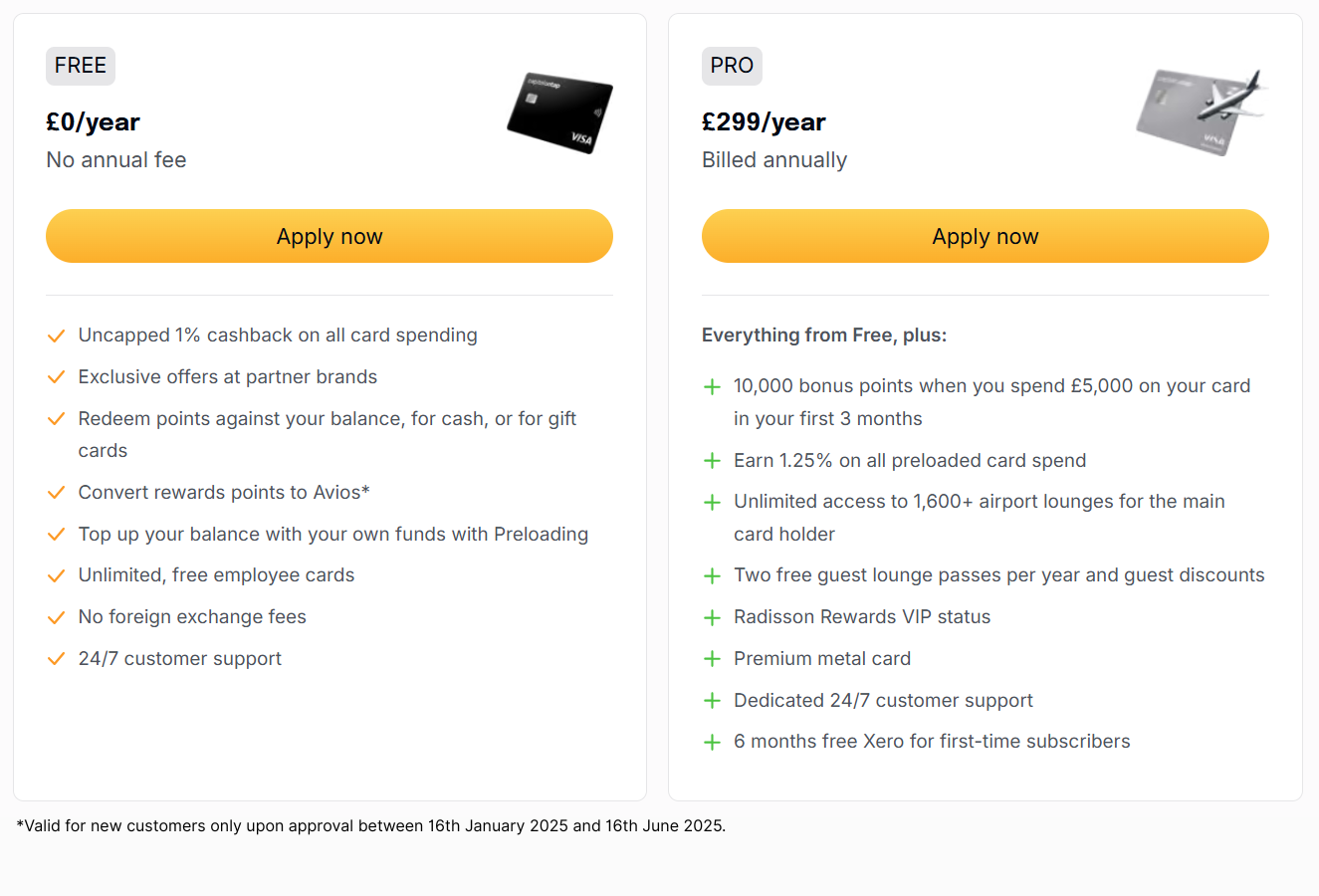Click plus icon beside 6 months free Xero
The image size is (1319, 896).
coord(712,742)
